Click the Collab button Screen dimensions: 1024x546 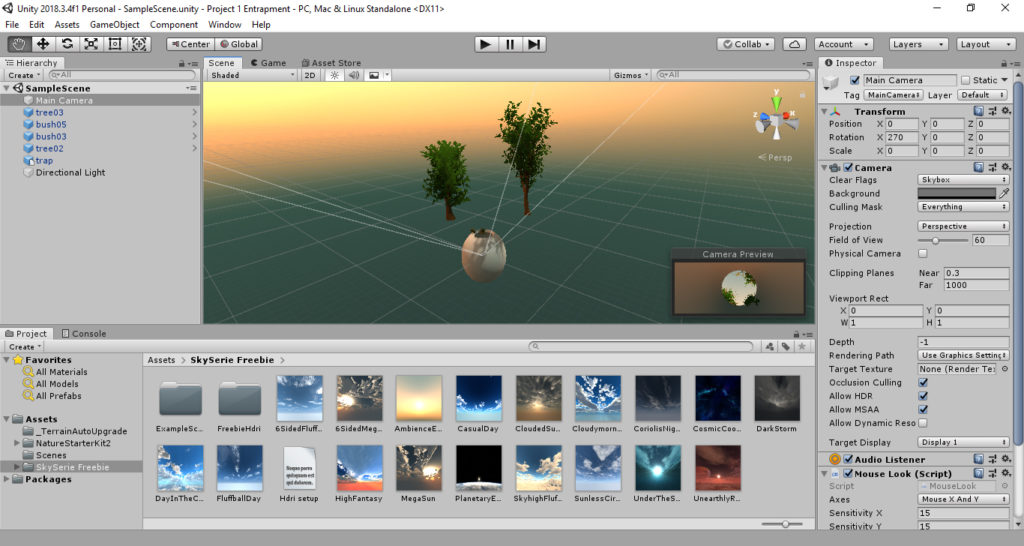(746, 44)
